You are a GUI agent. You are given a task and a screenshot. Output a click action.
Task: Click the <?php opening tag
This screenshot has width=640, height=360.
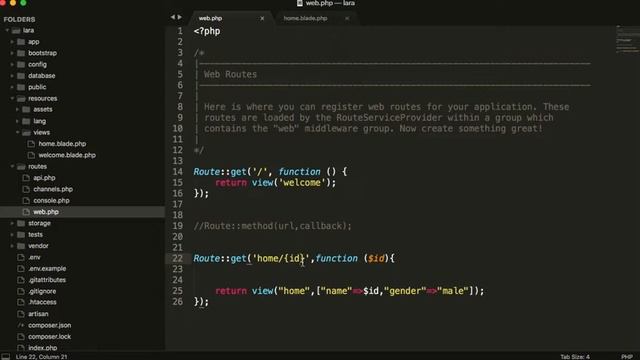coord(207,31)
